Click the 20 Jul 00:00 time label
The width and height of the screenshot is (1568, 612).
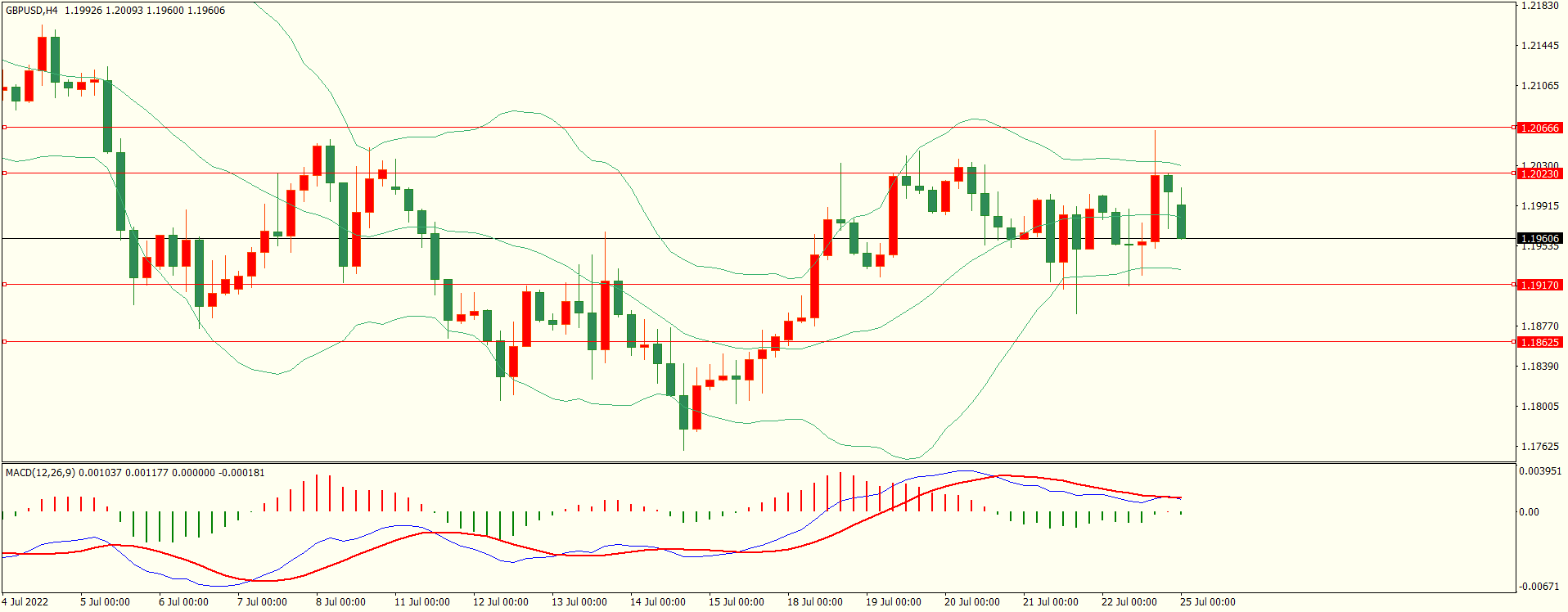[971, 602]
